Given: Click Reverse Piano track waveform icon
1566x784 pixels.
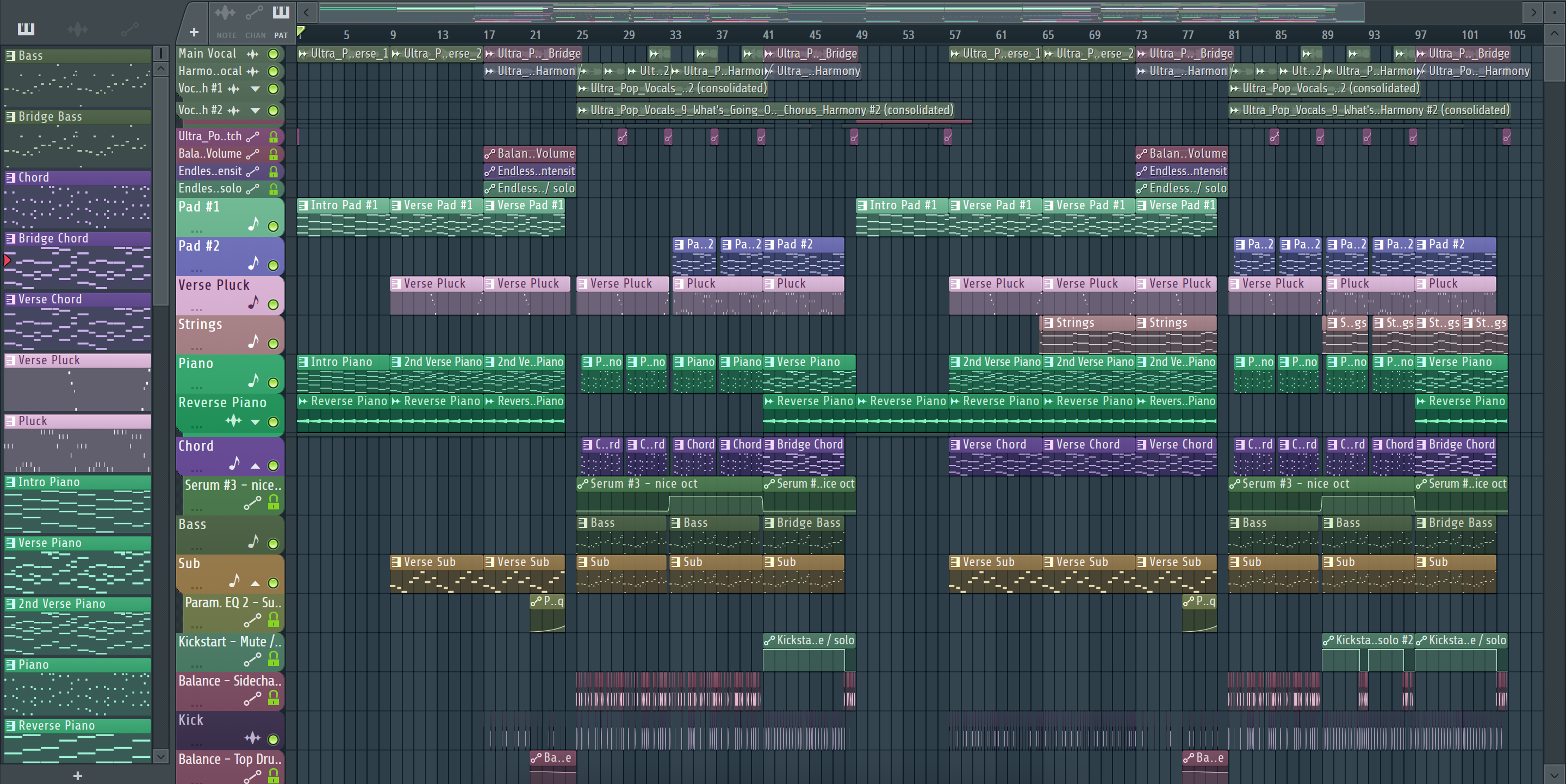Looking at the screenshot, I should click(233, 421).
